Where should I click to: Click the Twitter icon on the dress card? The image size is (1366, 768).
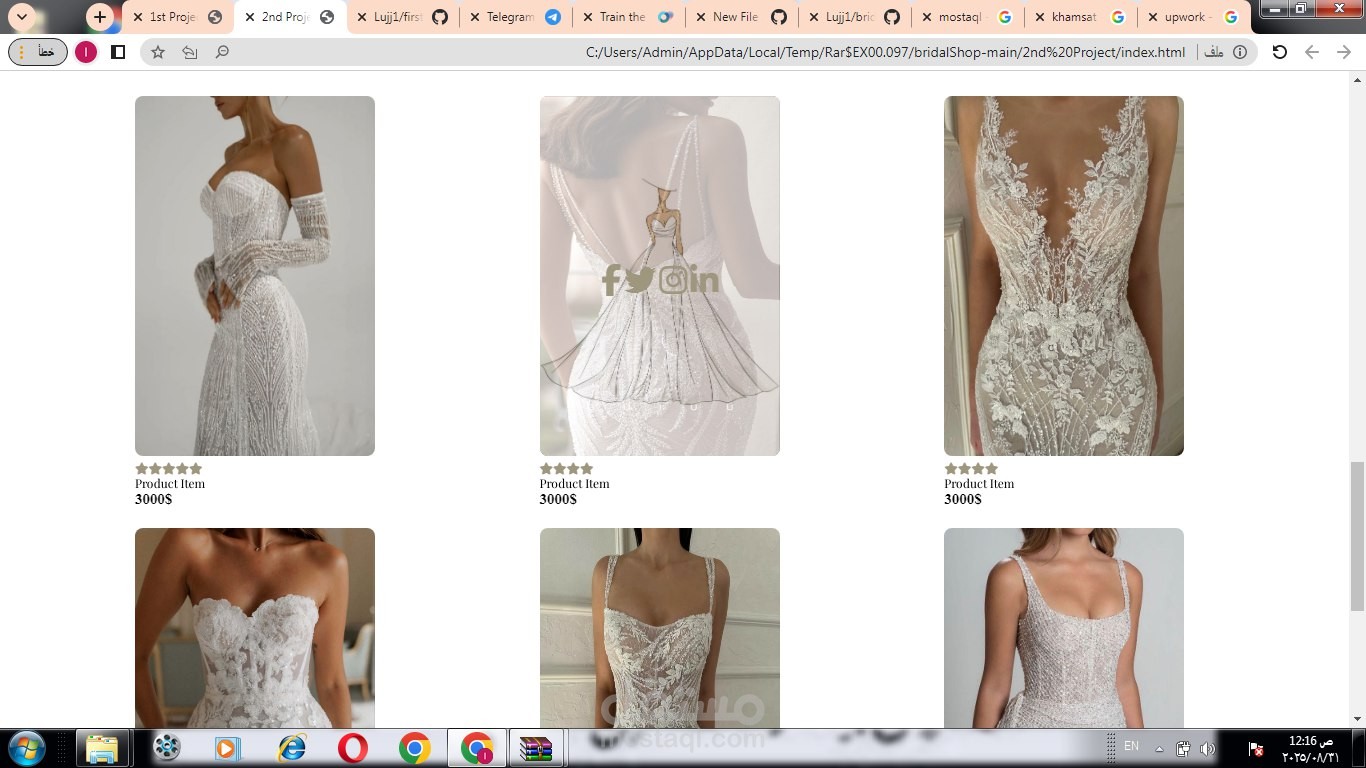pos(639,280)
